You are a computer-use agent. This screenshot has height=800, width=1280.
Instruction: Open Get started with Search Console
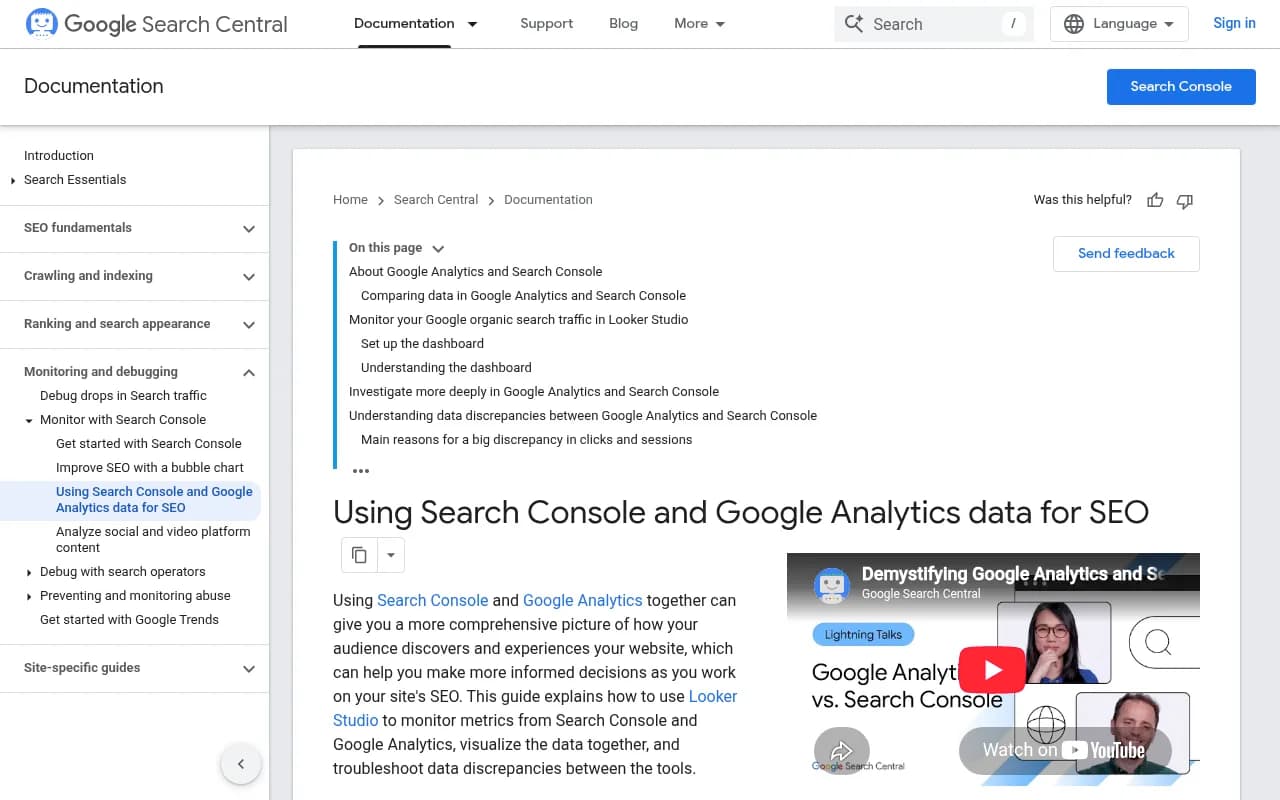[x=149, y=444]
